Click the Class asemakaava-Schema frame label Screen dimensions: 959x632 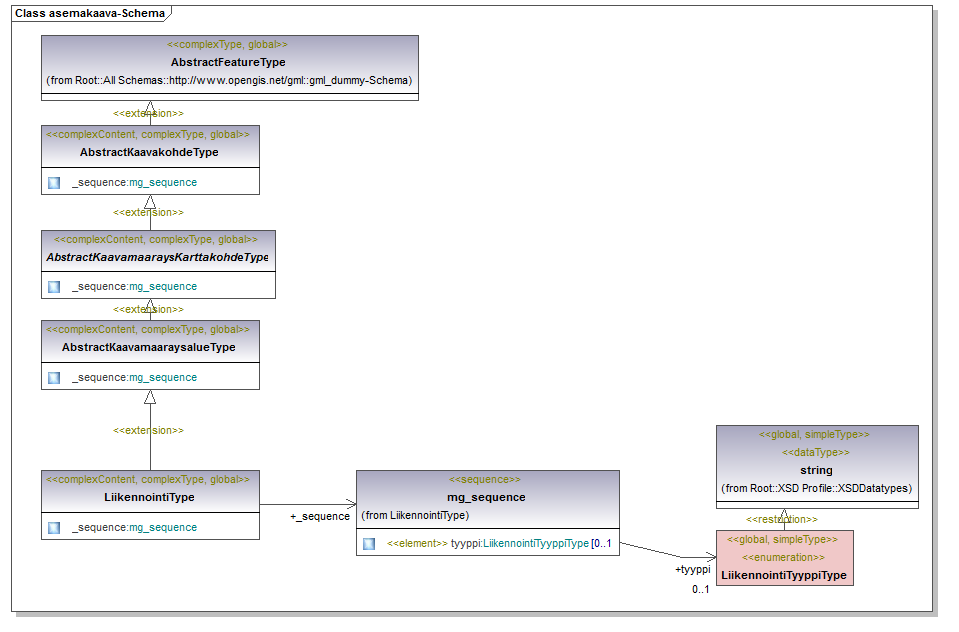pyautogui.click(x=90, y=13)
